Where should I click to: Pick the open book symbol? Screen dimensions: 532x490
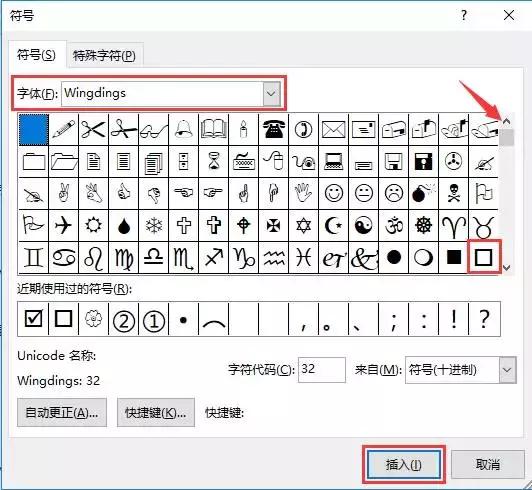pyautogui.click(x=213, y=130)
